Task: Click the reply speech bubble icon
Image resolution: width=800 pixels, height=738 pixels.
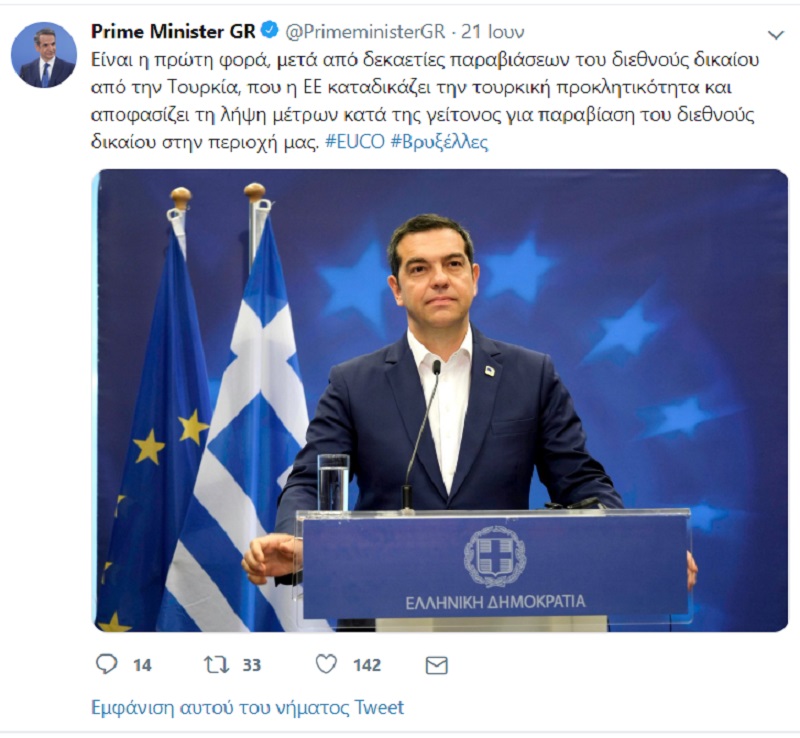Action: 107,665
